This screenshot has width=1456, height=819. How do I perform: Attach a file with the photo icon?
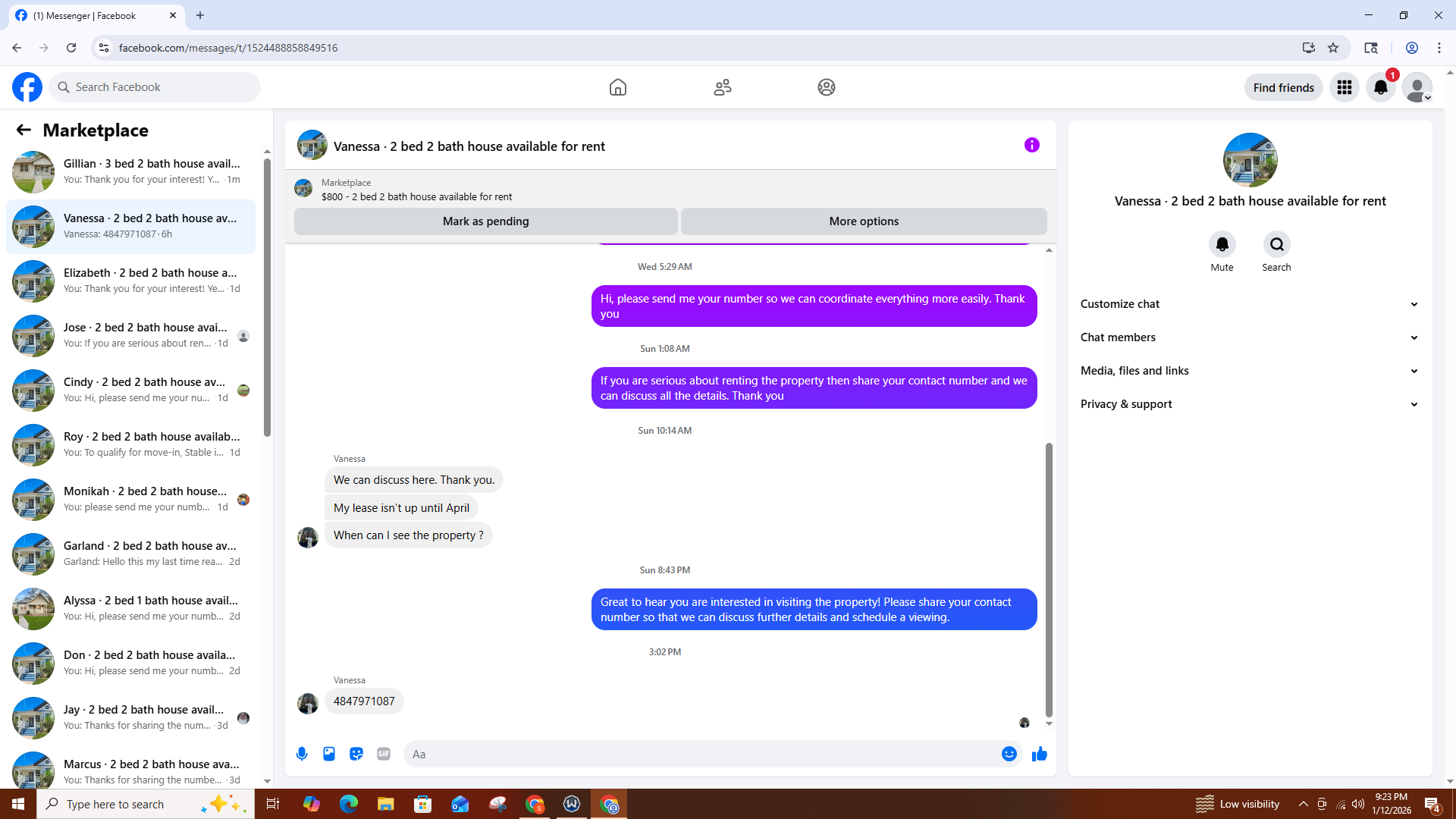[329, 754]
